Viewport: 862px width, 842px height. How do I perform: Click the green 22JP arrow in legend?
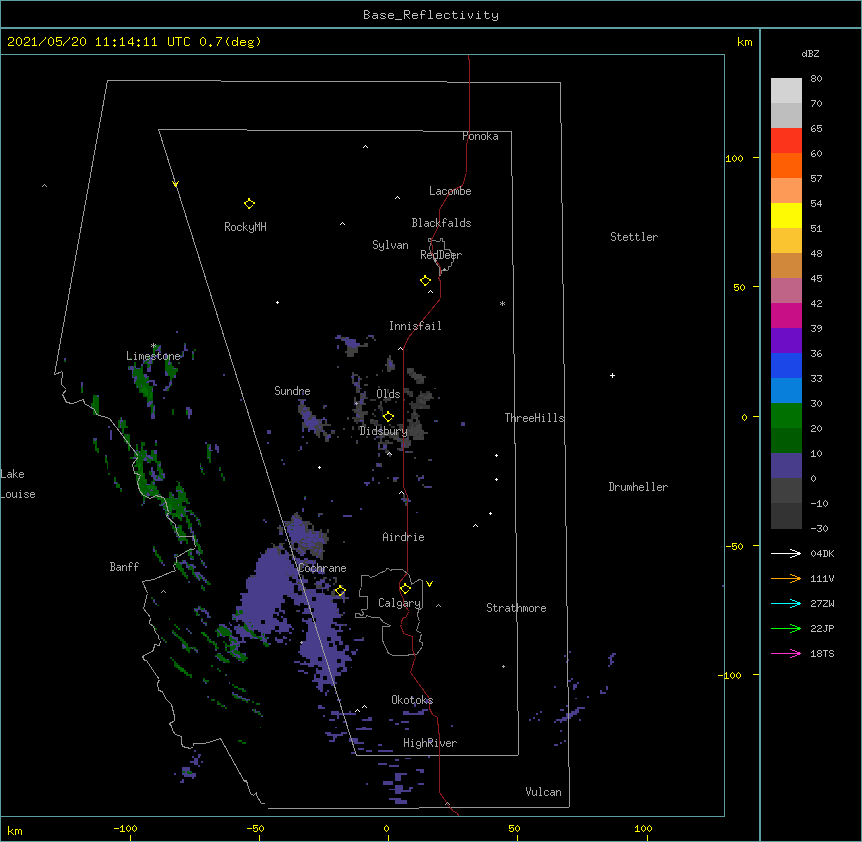point(786,628)
